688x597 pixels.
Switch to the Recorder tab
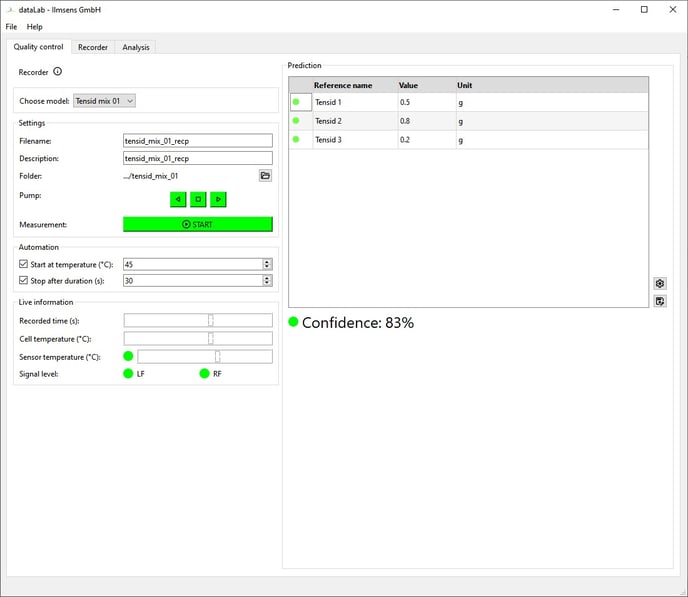pyautogui.click(x=93, y=47)
